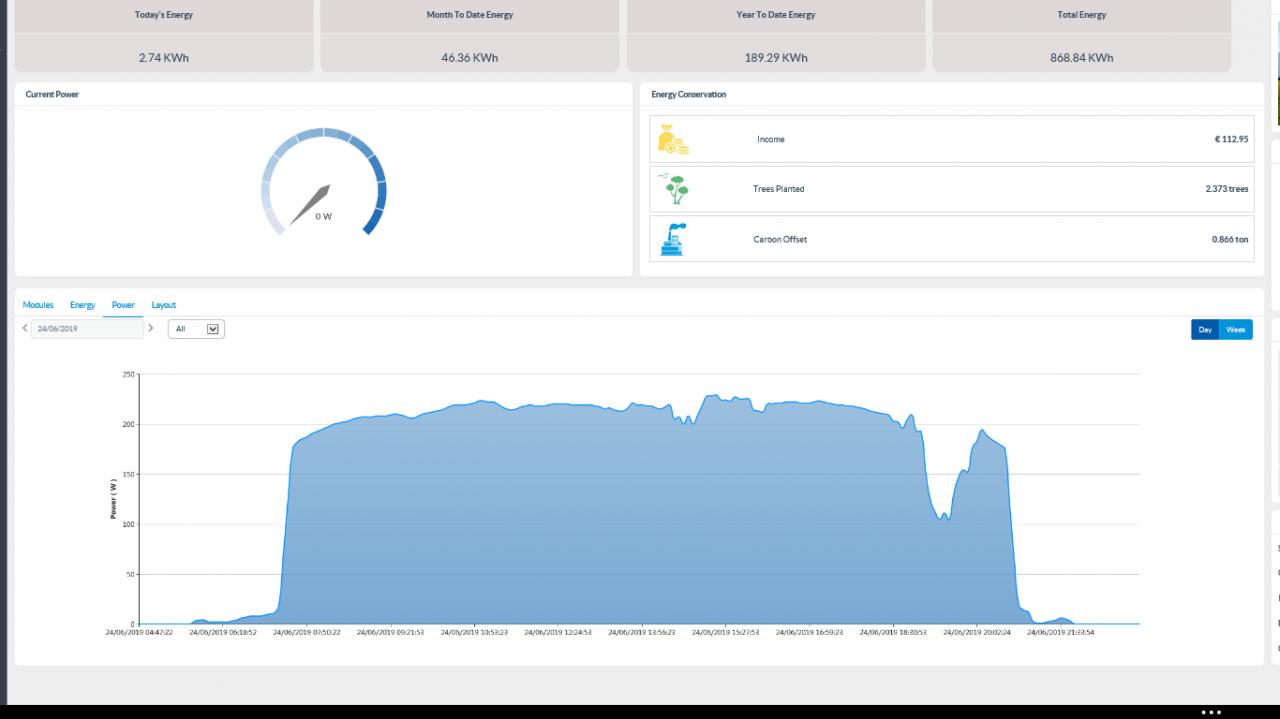This screenshot has width=1280, height=719.
Task: Click the Current Power gauge dial
Action: 324,181
